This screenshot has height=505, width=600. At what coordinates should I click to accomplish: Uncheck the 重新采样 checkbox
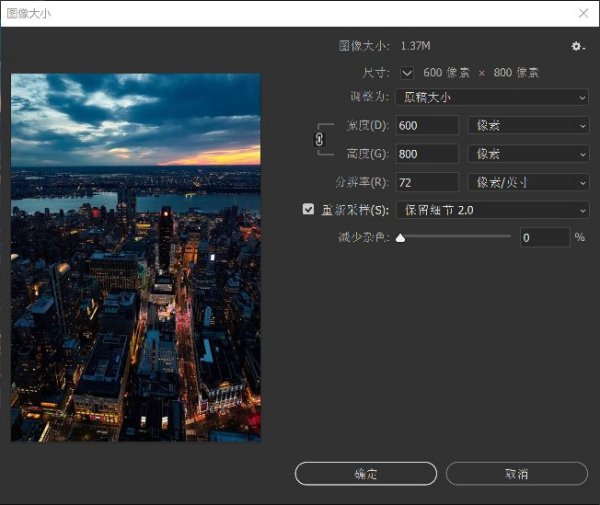(308, 209)
